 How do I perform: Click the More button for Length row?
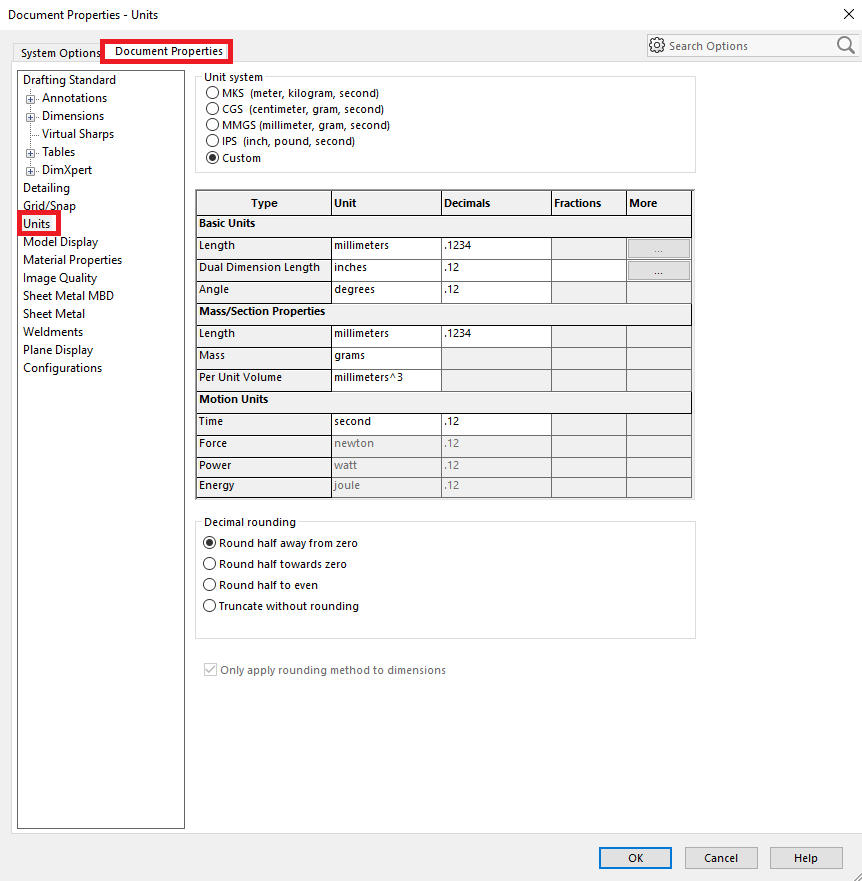coord(658,248)
